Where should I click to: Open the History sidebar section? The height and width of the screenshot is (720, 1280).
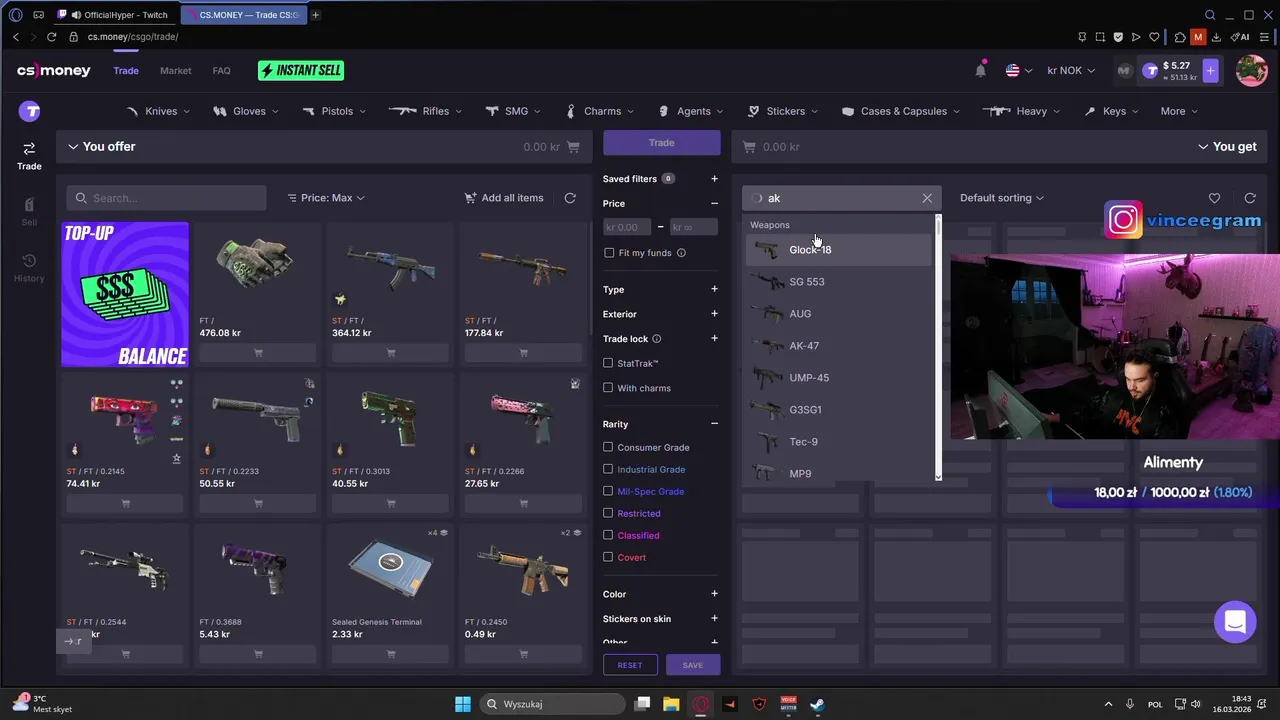point(29,267)
